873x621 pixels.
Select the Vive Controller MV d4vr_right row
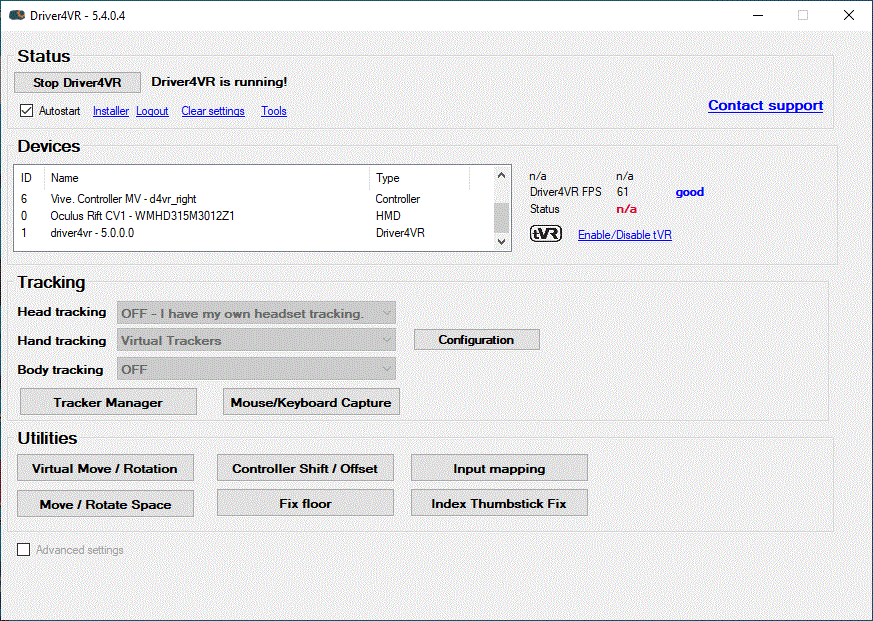point(254,199)
